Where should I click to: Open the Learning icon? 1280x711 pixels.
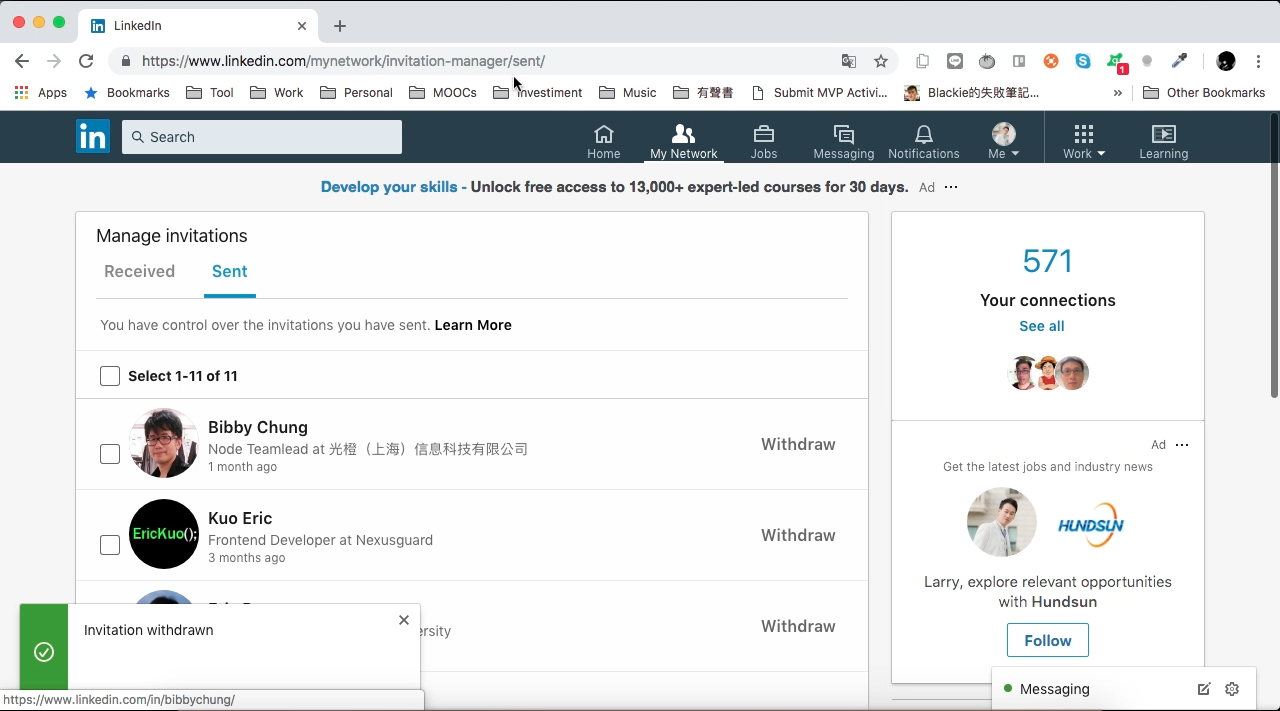pyautogui.click(x=1164, y=141)
